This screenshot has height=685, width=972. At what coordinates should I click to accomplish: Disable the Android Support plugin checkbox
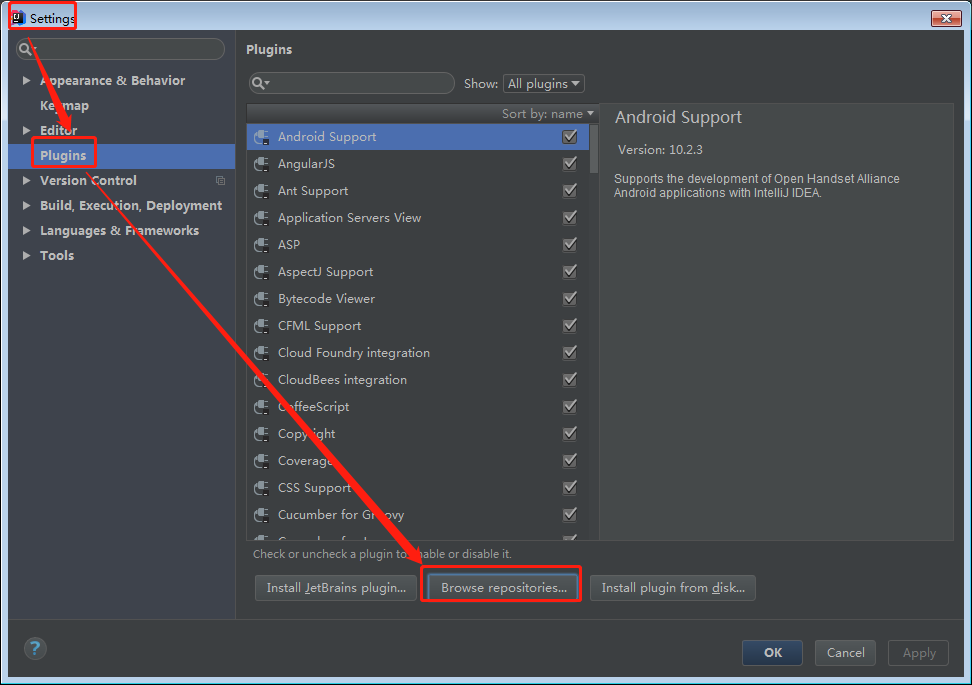(570, 137)
